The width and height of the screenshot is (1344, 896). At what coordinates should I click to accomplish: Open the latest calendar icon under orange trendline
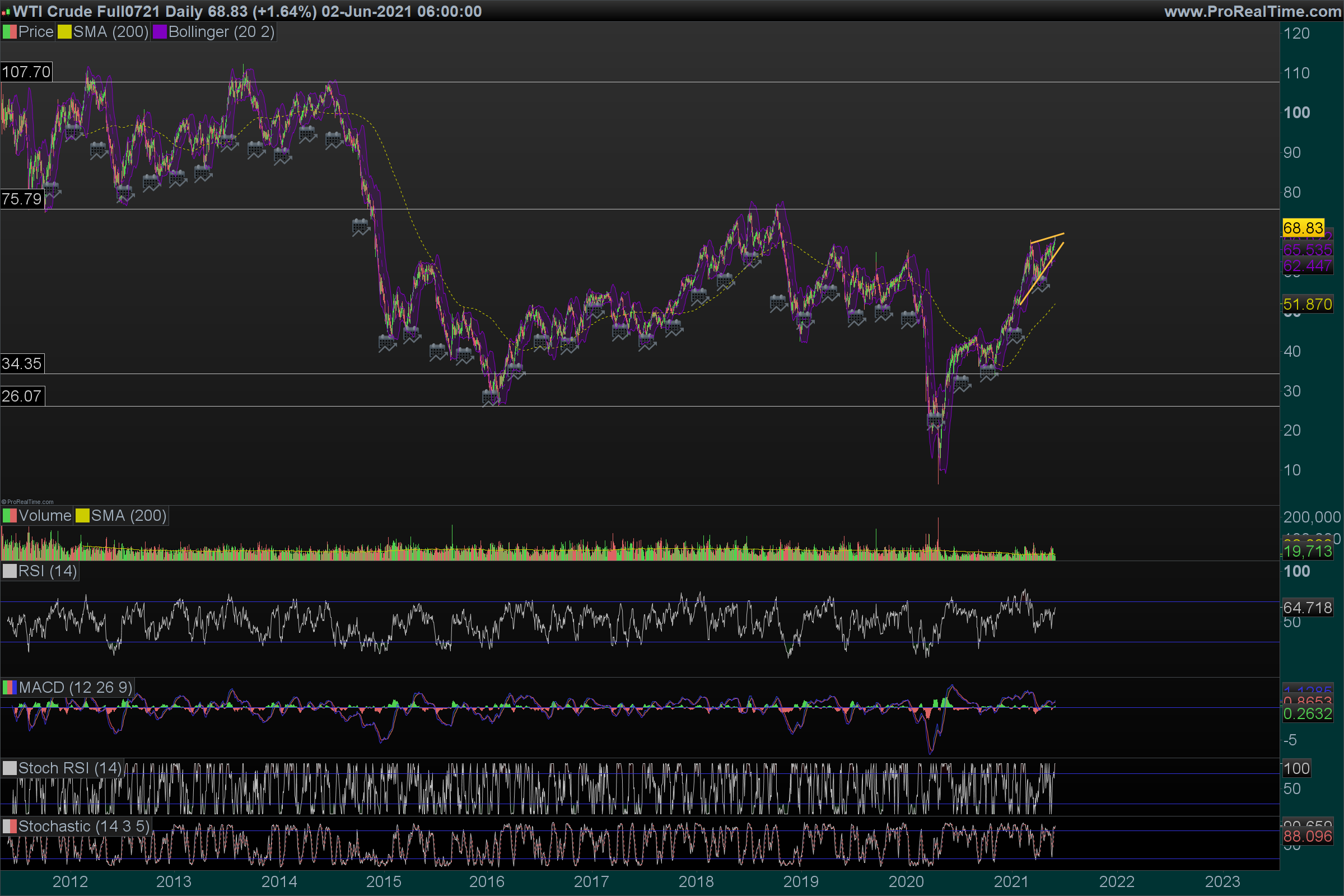(1040, 283)
